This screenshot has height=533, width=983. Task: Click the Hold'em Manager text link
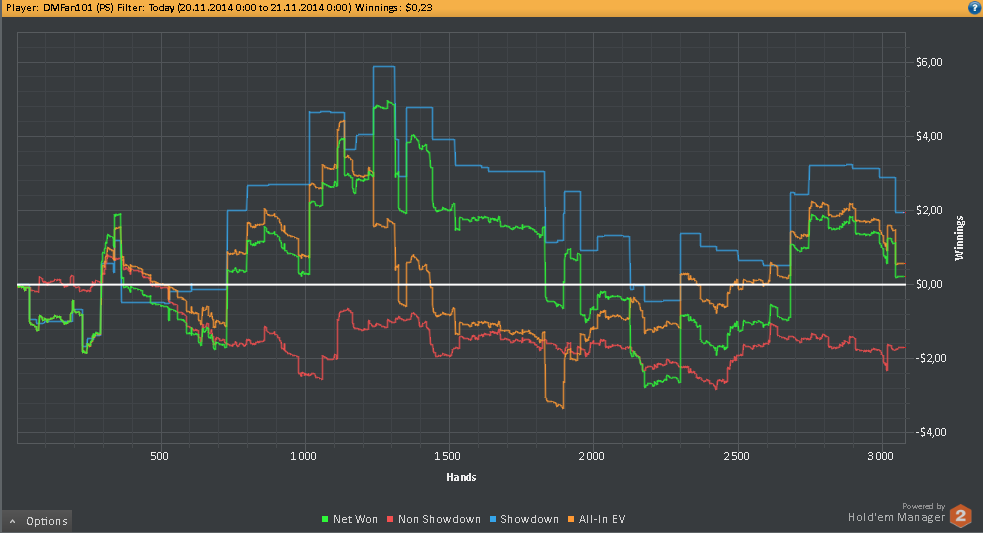click(896, 517)
